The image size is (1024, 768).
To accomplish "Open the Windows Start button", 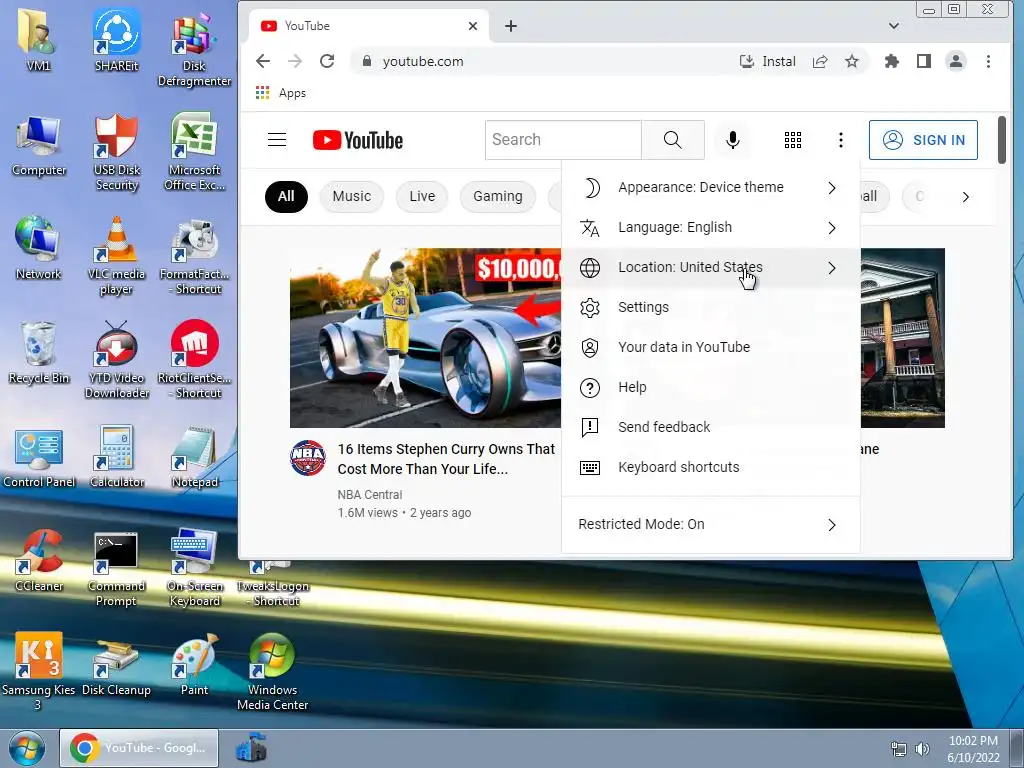I will tap(26, 748).
